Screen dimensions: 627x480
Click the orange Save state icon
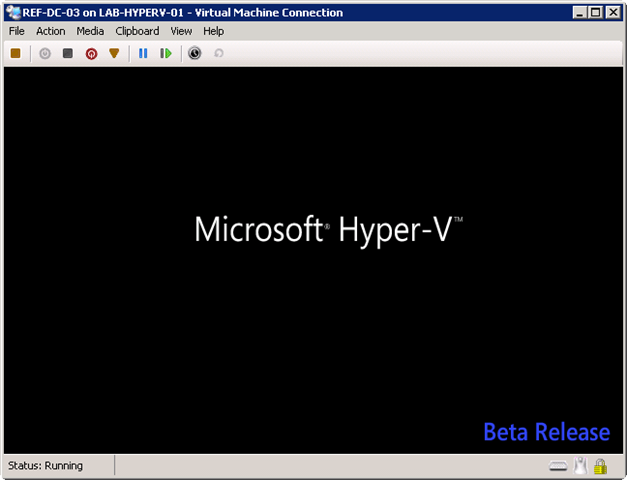tap(114, 53)
